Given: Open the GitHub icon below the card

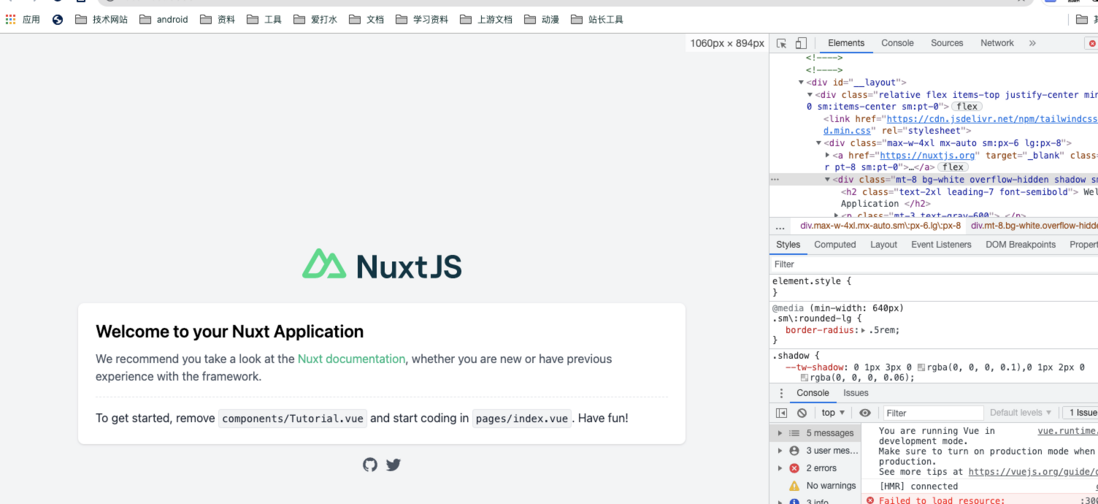Looking at the screenshot, I should pyautogui.click(x=370, y=464).
